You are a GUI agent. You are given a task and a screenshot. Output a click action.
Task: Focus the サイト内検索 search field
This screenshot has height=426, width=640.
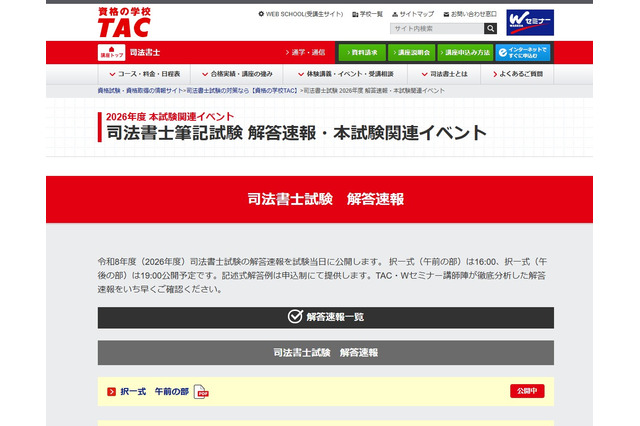tap(437, 29)
